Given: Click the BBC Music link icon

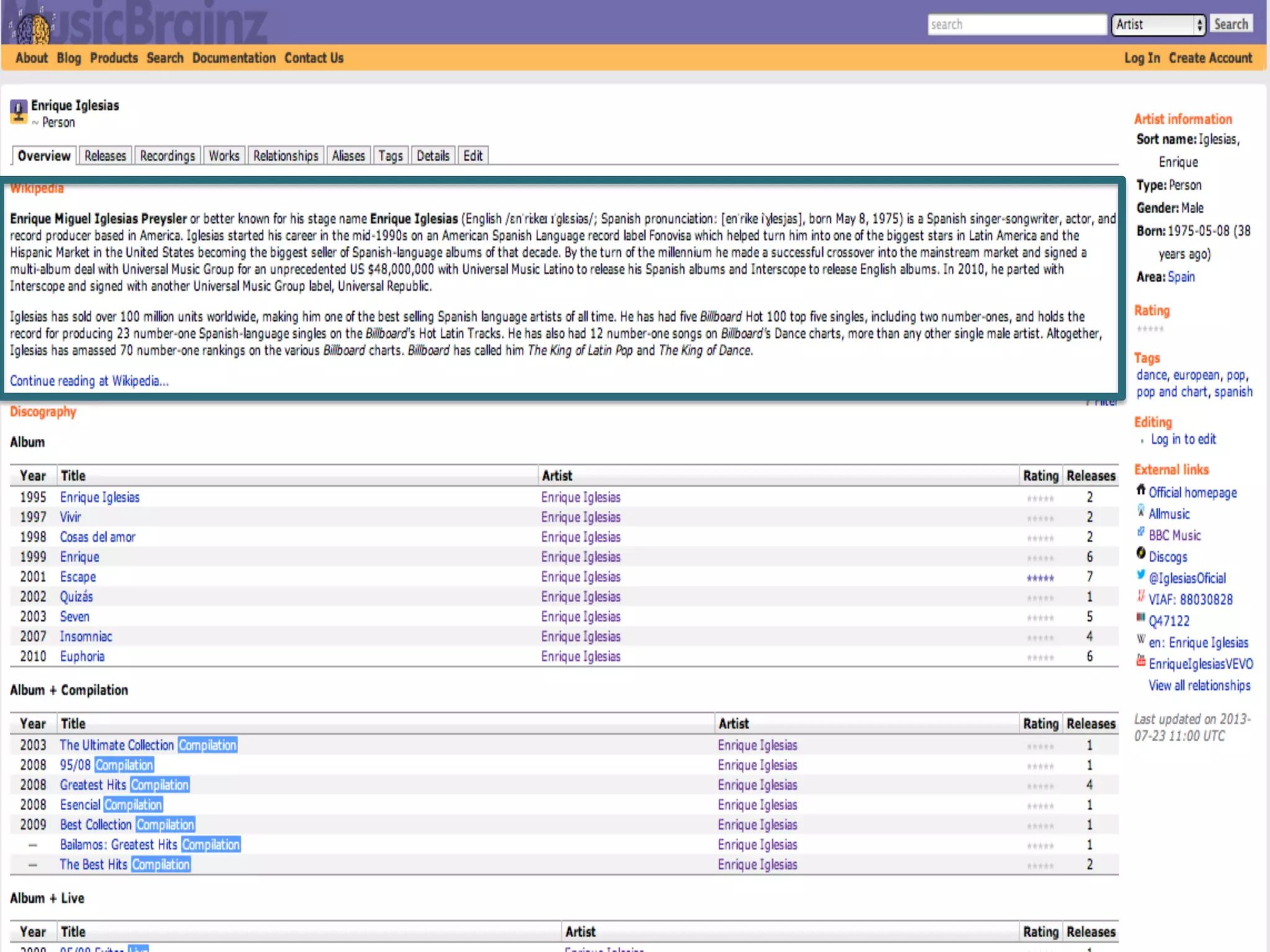Looking at the screenshot, I should click(x=1140, y=532).
